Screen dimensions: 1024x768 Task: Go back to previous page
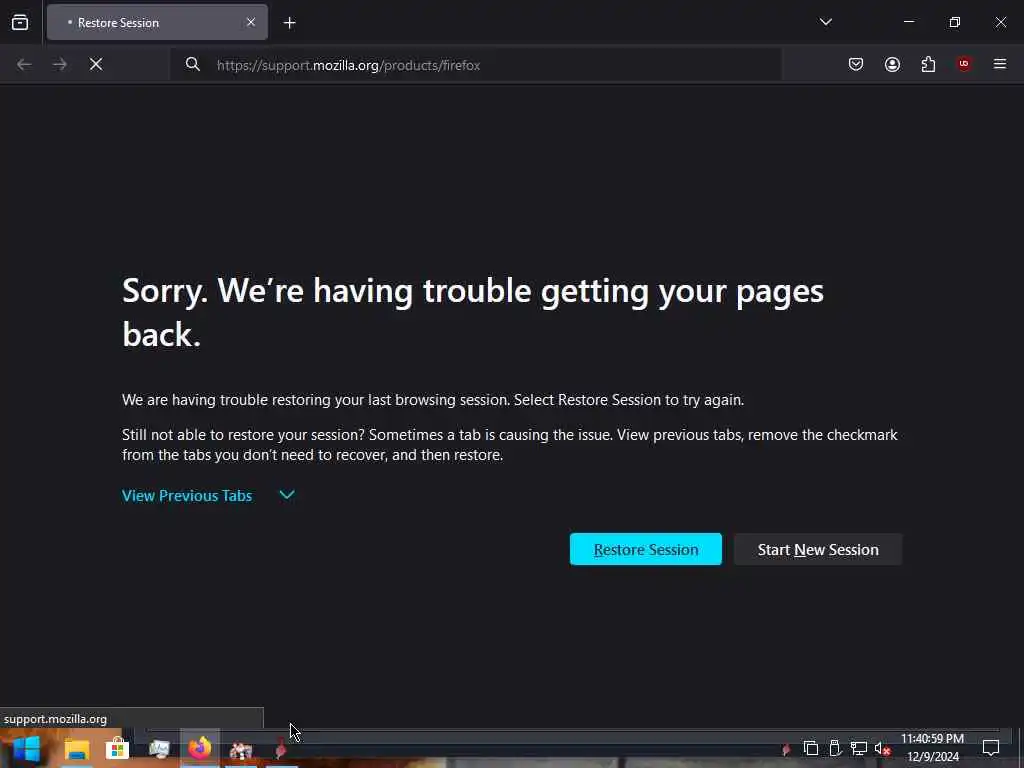24,64
